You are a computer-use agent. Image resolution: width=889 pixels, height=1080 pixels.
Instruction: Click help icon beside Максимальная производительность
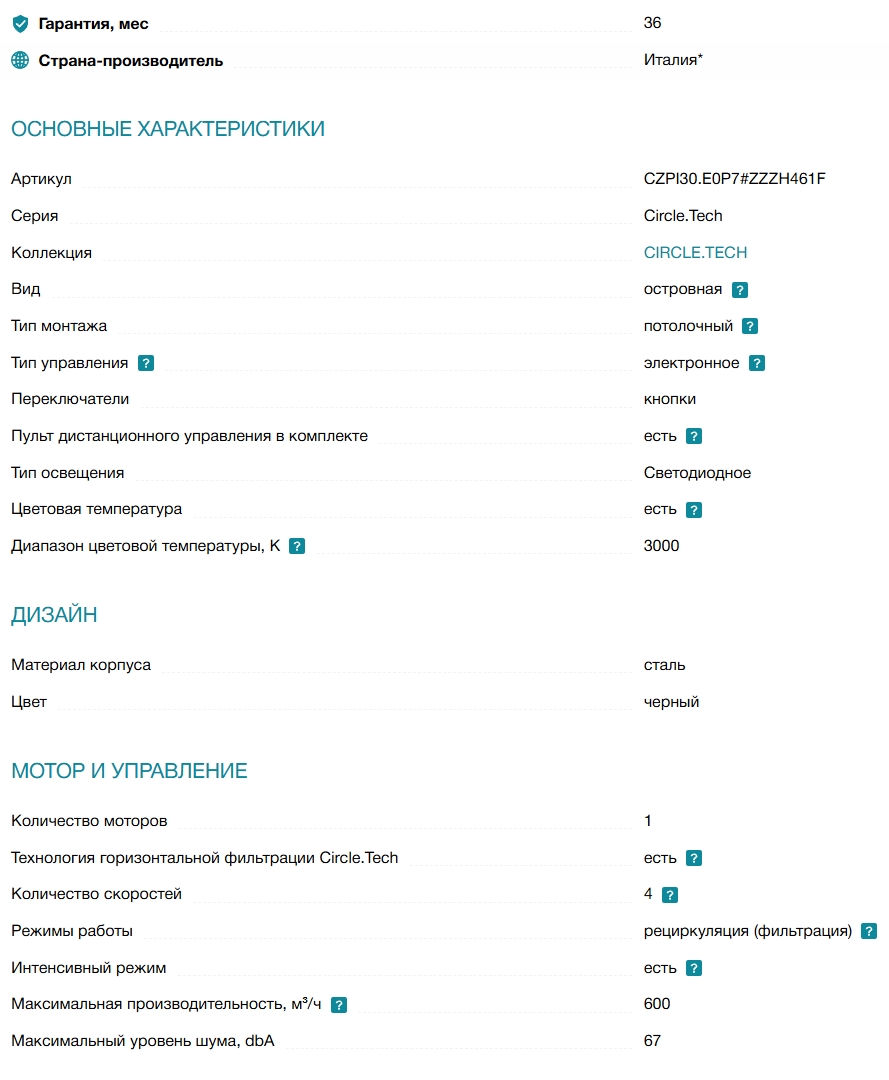(339, 1005)
